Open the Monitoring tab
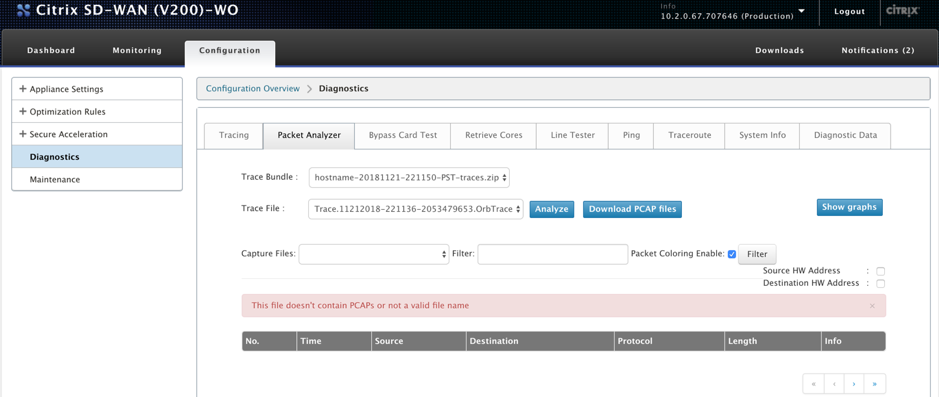The image size is (939, 397). pyautogui.click(x=137, y=50)
